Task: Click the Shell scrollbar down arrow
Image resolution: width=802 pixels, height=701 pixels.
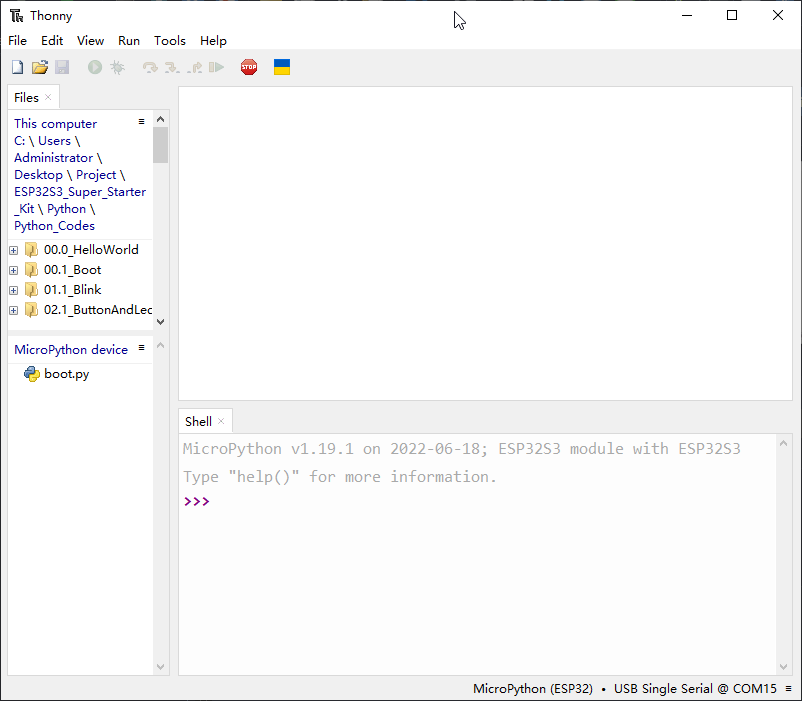Action: [x=784, y=666]
